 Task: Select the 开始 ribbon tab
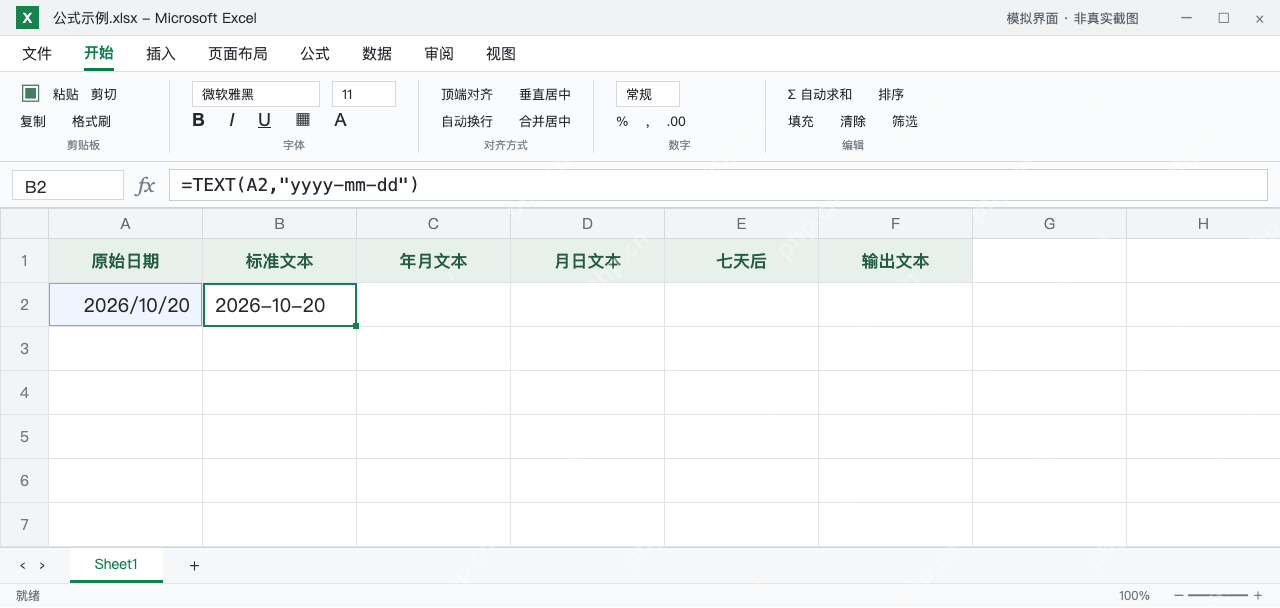tap(99, 54)
